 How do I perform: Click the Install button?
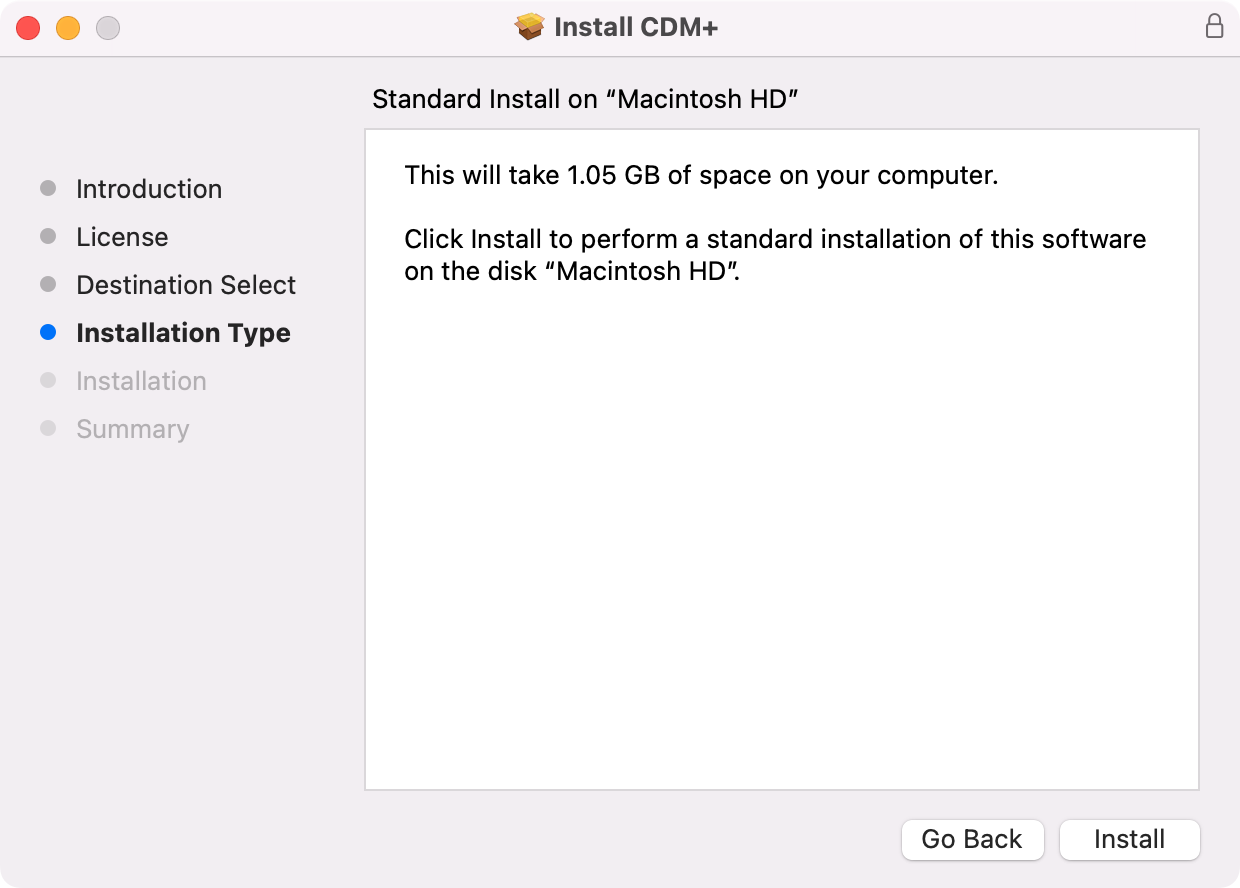pos(1129,839)
